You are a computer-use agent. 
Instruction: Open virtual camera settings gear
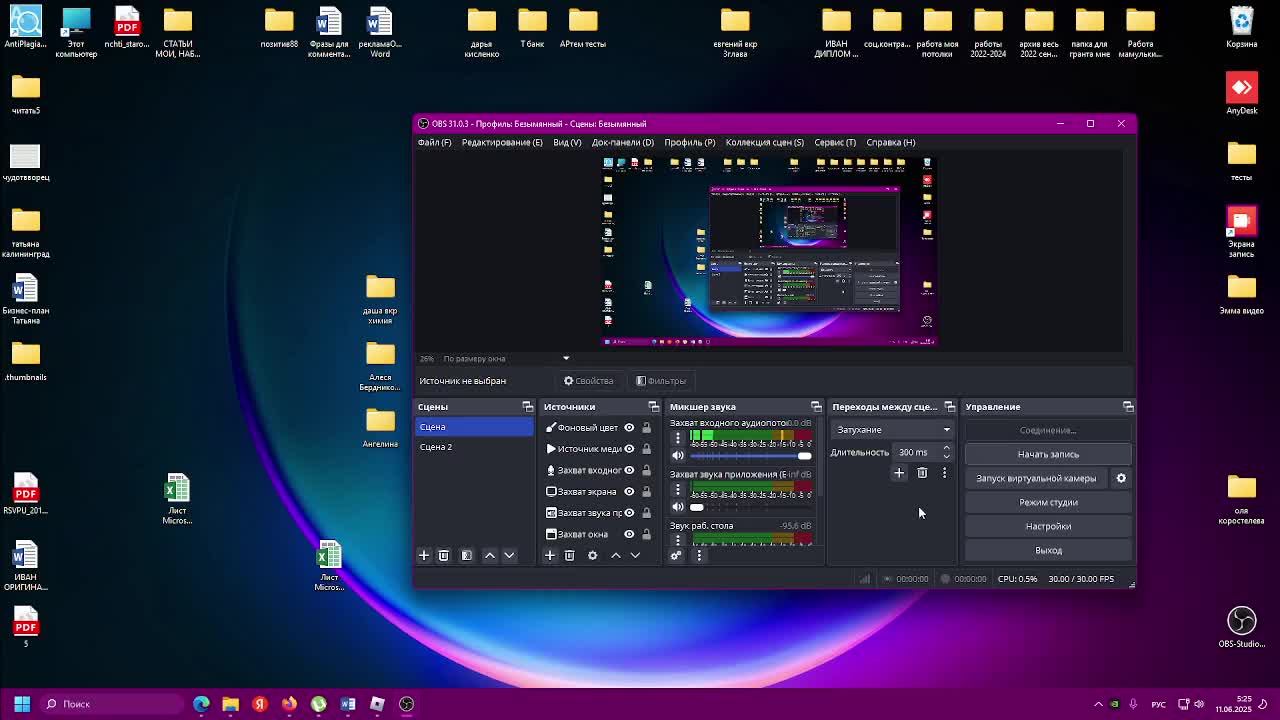(1121, 478)
